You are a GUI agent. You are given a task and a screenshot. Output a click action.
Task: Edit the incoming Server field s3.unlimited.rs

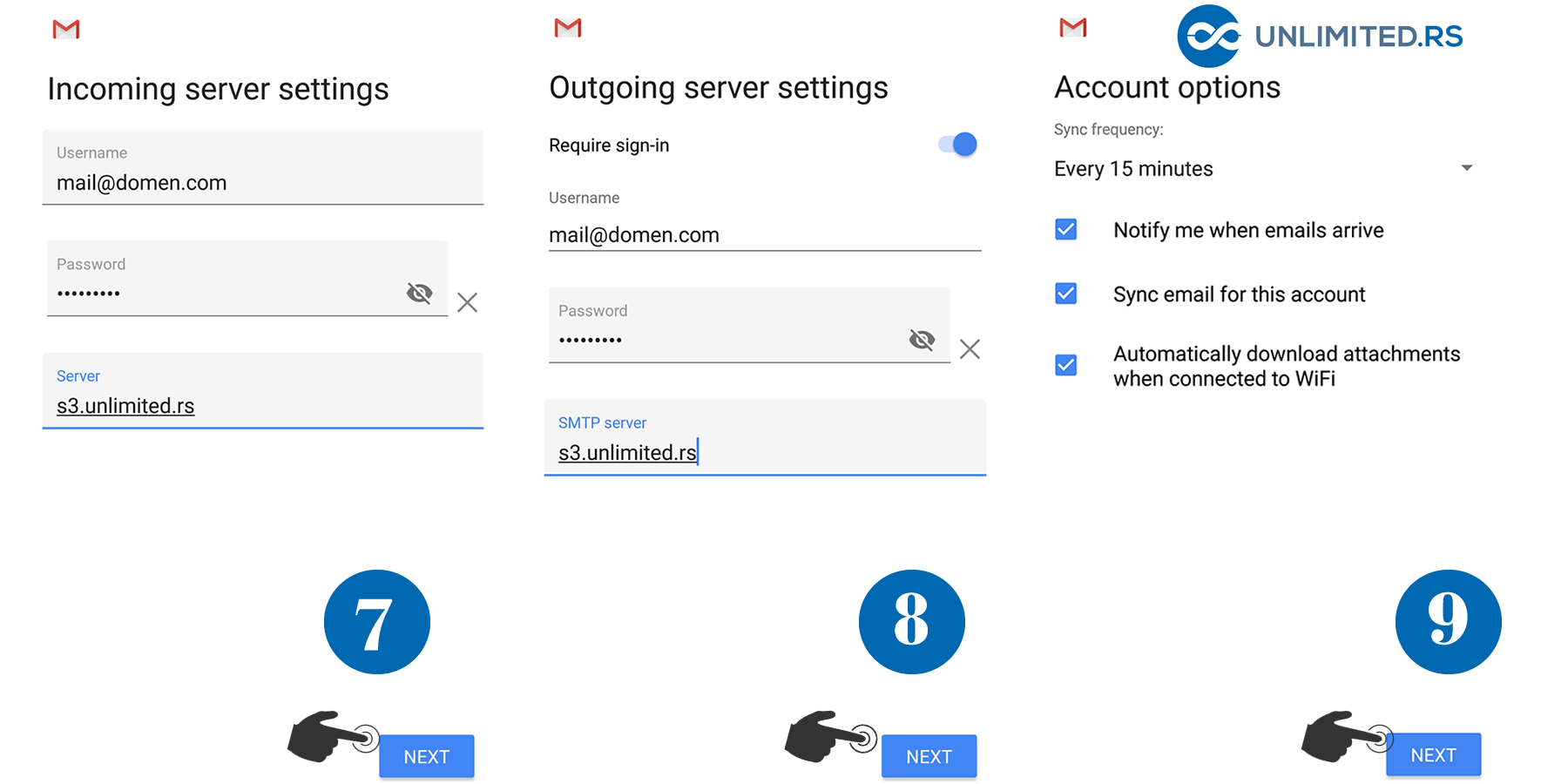pyautogui.click(x=263, y=391)
